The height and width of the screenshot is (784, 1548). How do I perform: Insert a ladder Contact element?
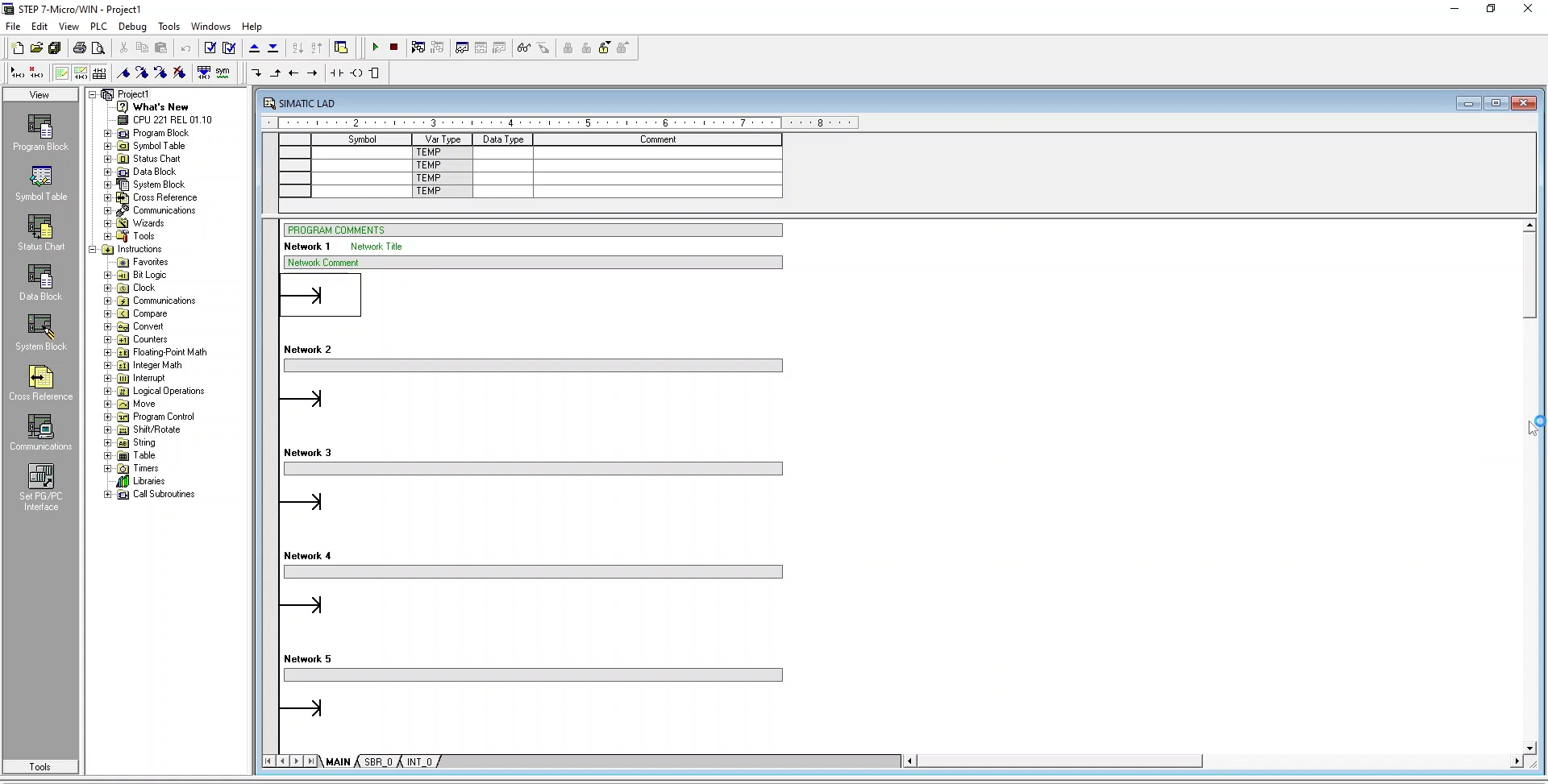pos(337,73)
